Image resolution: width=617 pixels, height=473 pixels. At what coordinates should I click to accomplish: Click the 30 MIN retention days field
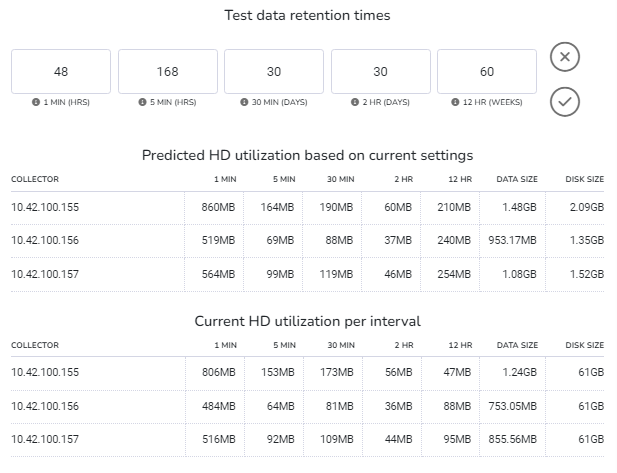click(x=274, y=72)
